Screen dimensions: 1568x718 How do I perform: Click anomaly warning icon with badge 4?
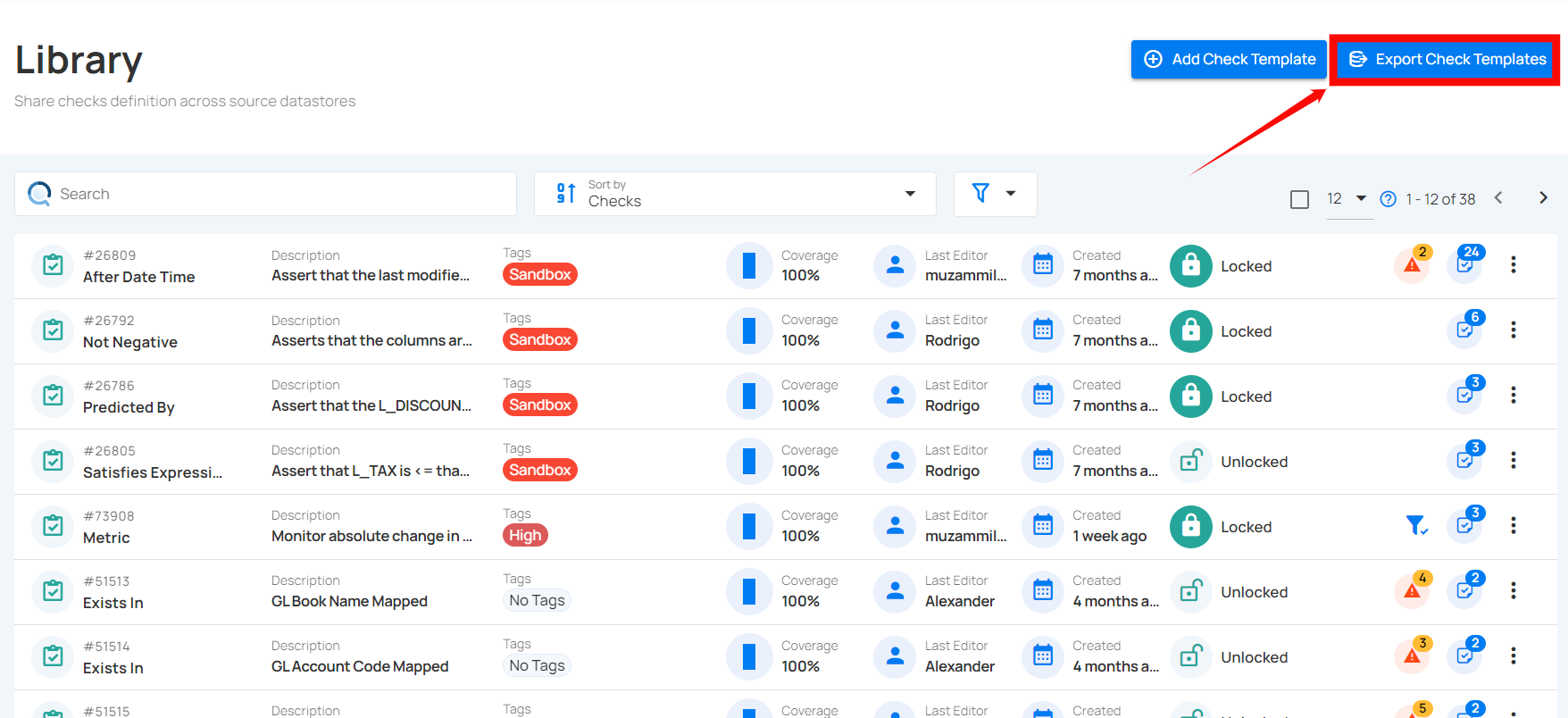pos(1413,590)
